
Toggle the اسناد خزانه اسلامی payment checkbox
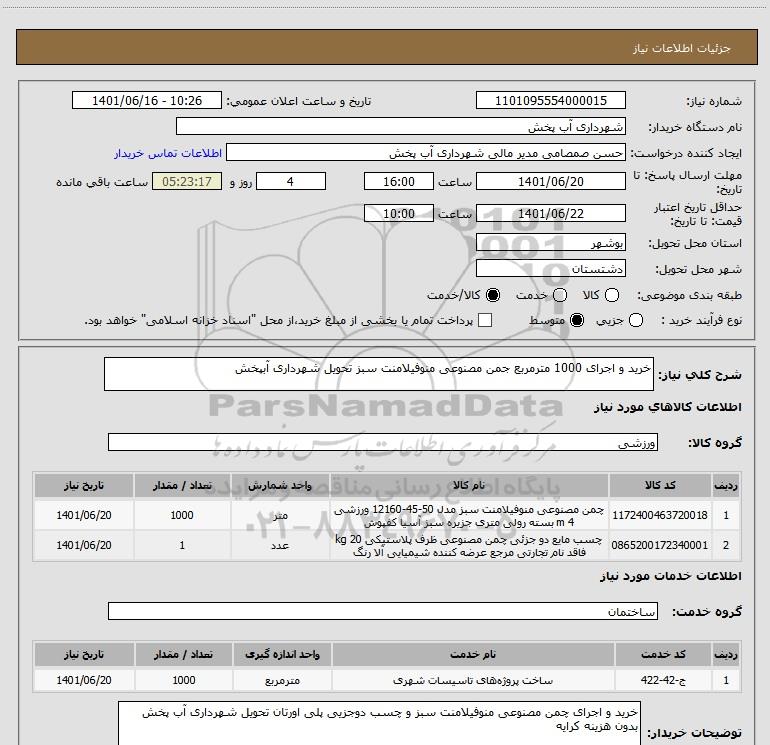click(485, 320)
